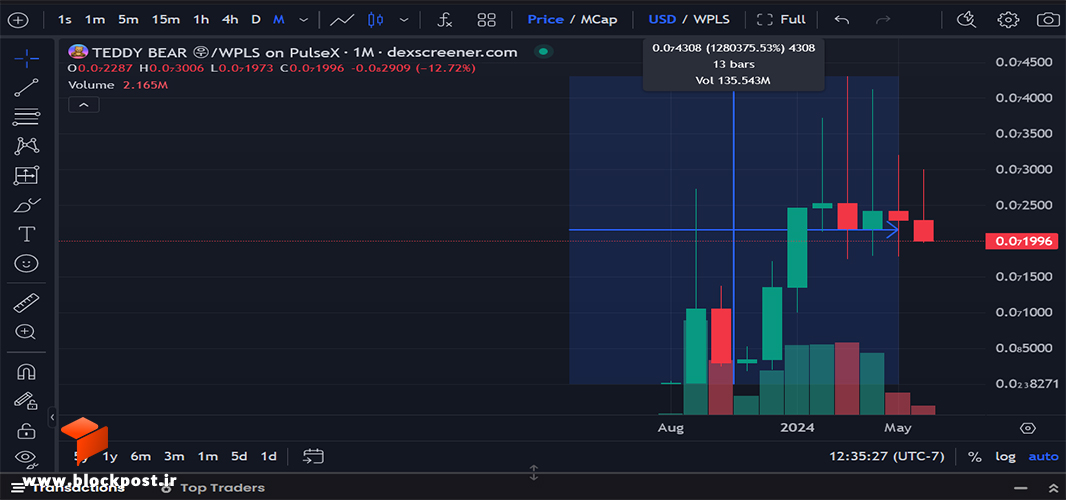Switch to the Top Traders tab

(x=222, y=487)
